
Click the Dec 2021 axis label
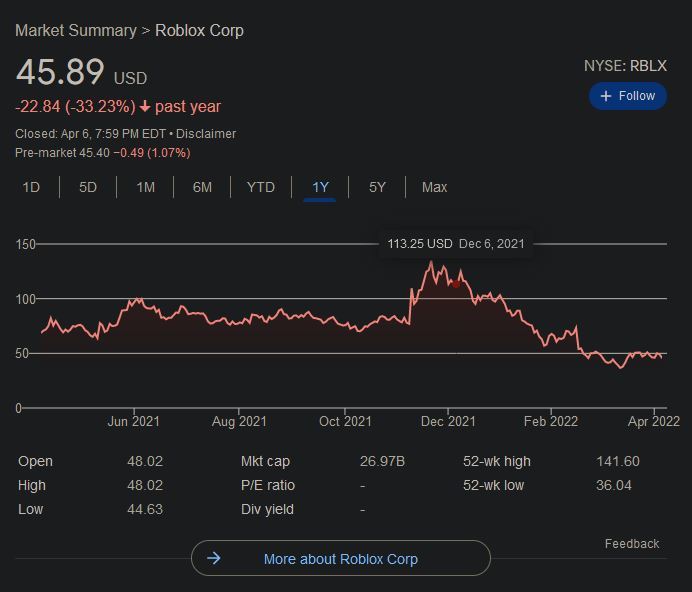[448, 421]
